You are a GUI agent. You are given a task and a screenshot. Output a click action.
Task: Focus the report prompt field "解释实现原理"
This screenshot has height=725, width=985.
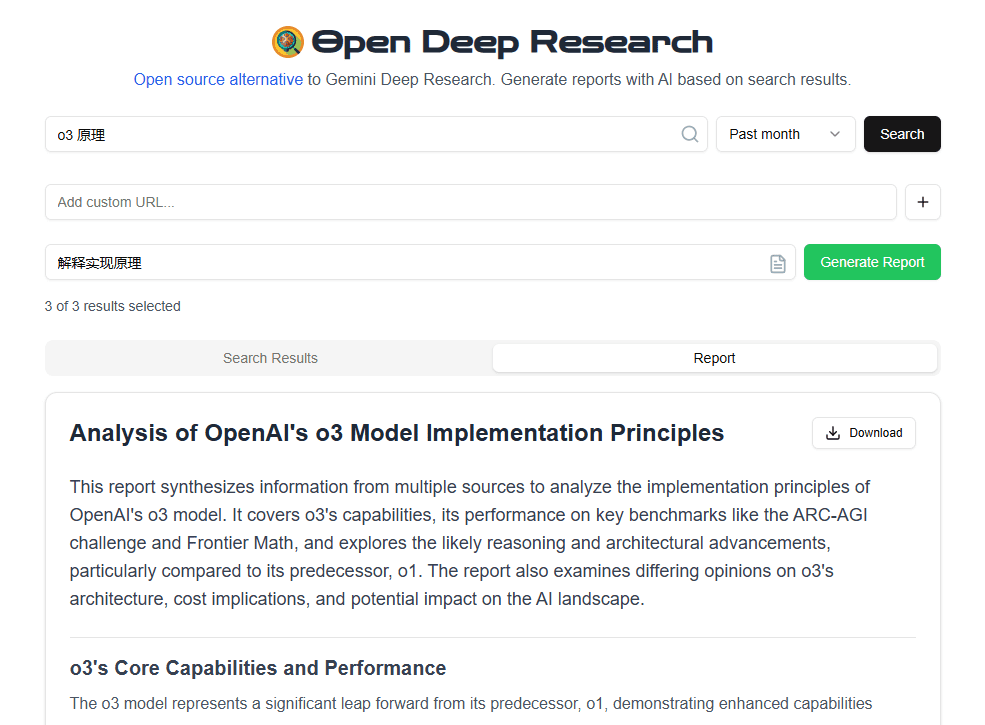[x=400, y=263]
